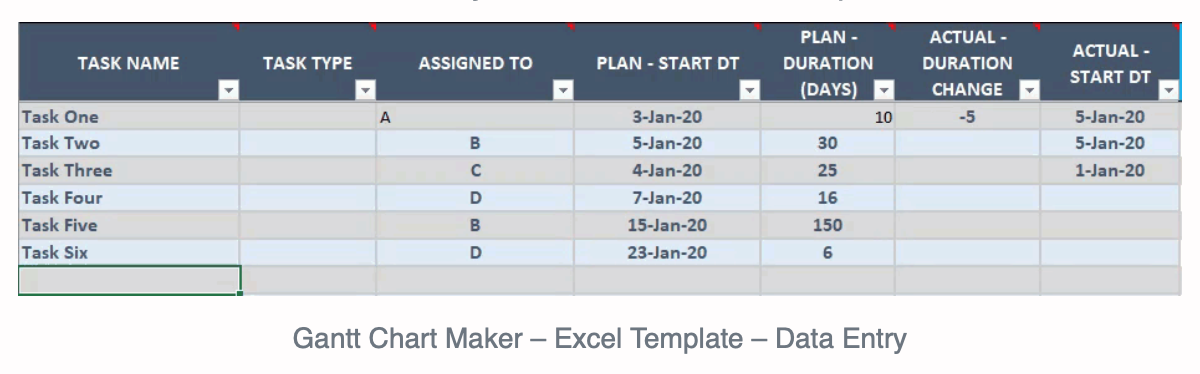Select Task Three's Assigned To cell C
This screenshot has width=1200, height=374.
click(475, 171)
